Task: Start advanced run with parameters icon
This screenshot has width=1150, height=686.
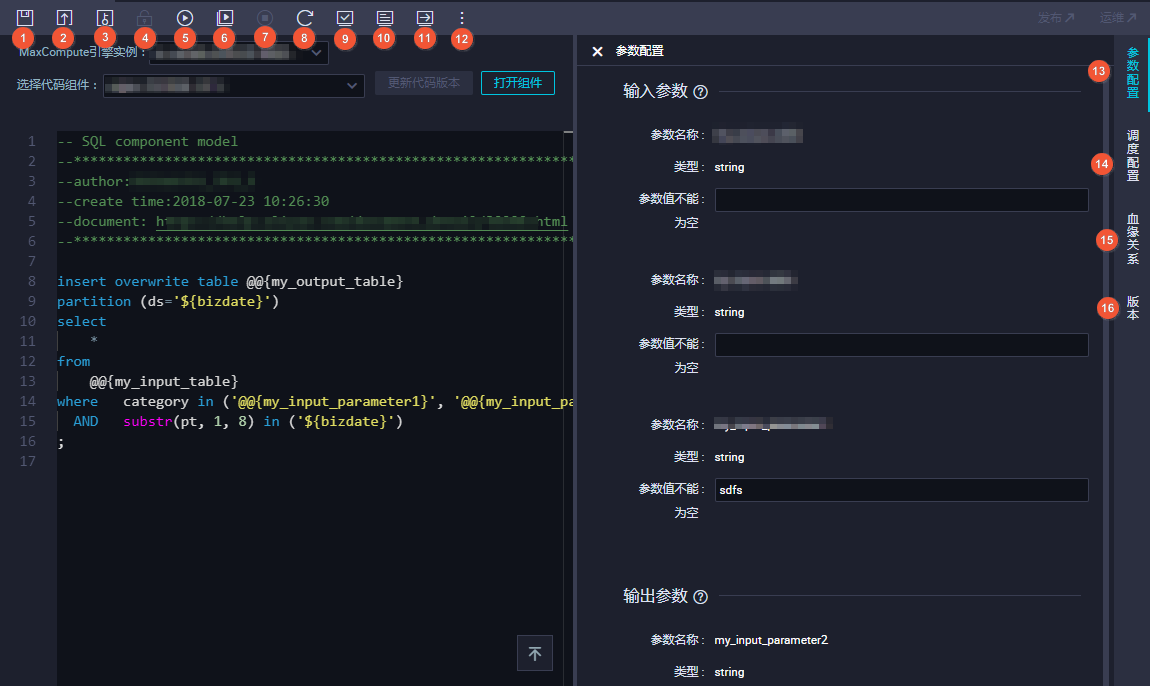Action: (x=225, y=18)
